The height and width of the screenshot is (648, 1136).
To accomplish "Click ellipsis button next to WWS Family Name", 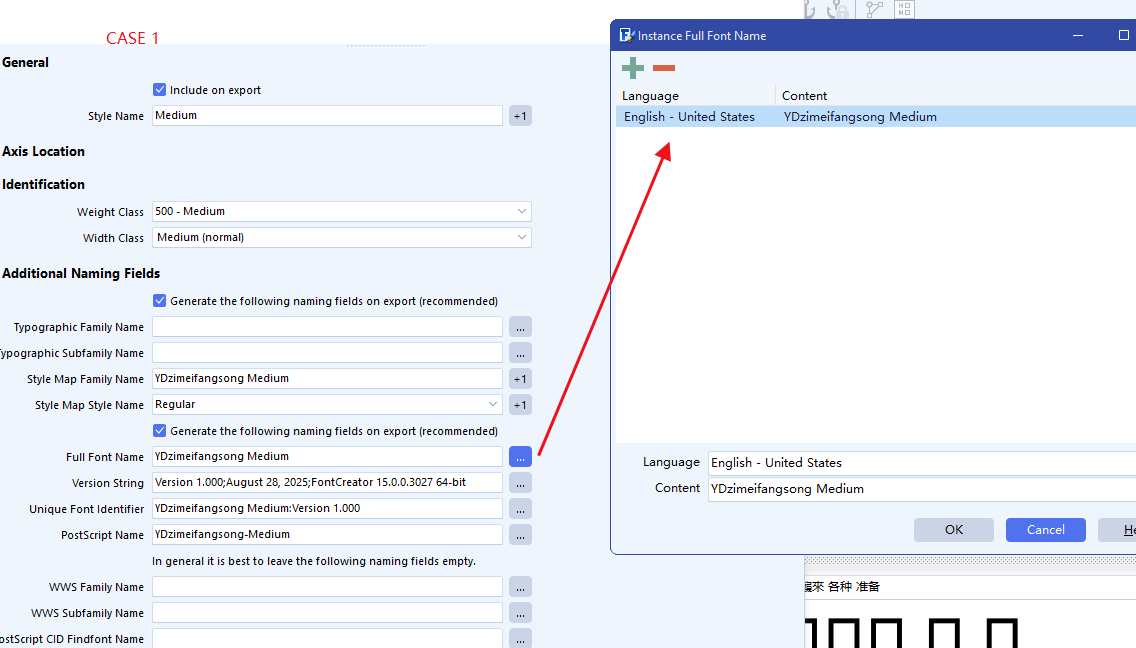I will [520, 587].
